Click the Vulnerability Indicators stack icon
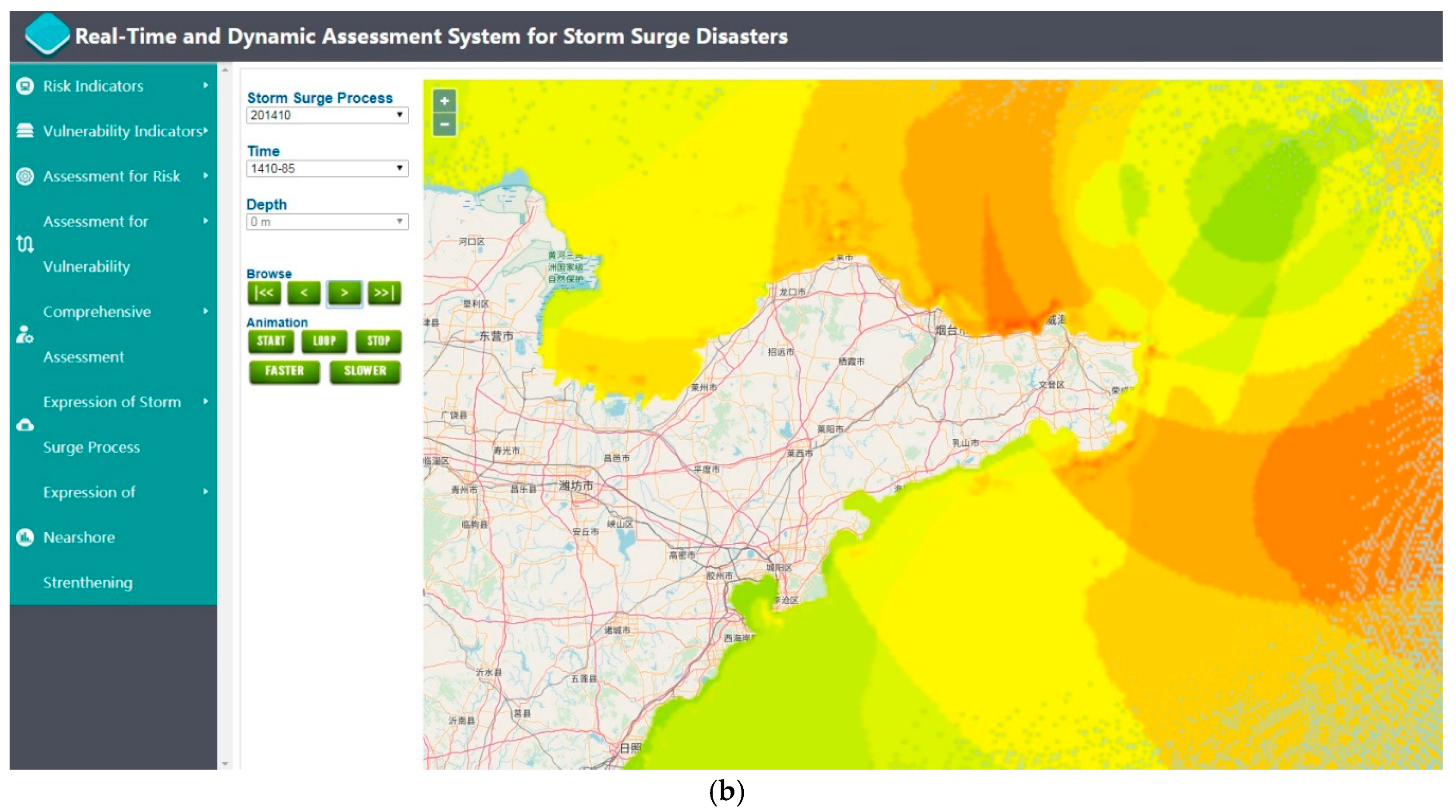The image size is (1456, 812). pyautogui.click(x=25, y=130)
